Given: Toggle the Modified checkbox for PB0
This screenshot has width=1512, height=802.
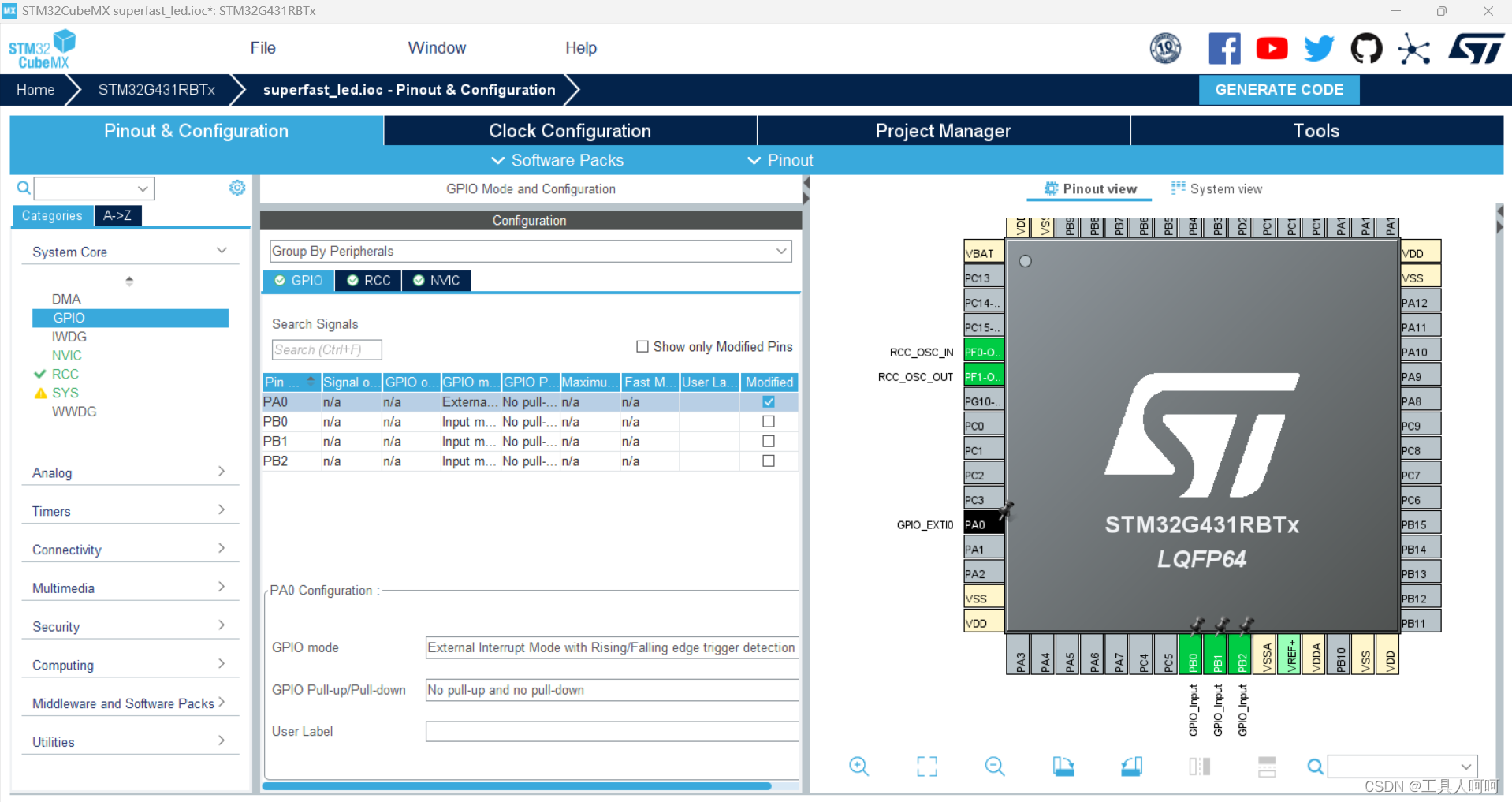Looking at the screenshot, I should pos(769,421).
